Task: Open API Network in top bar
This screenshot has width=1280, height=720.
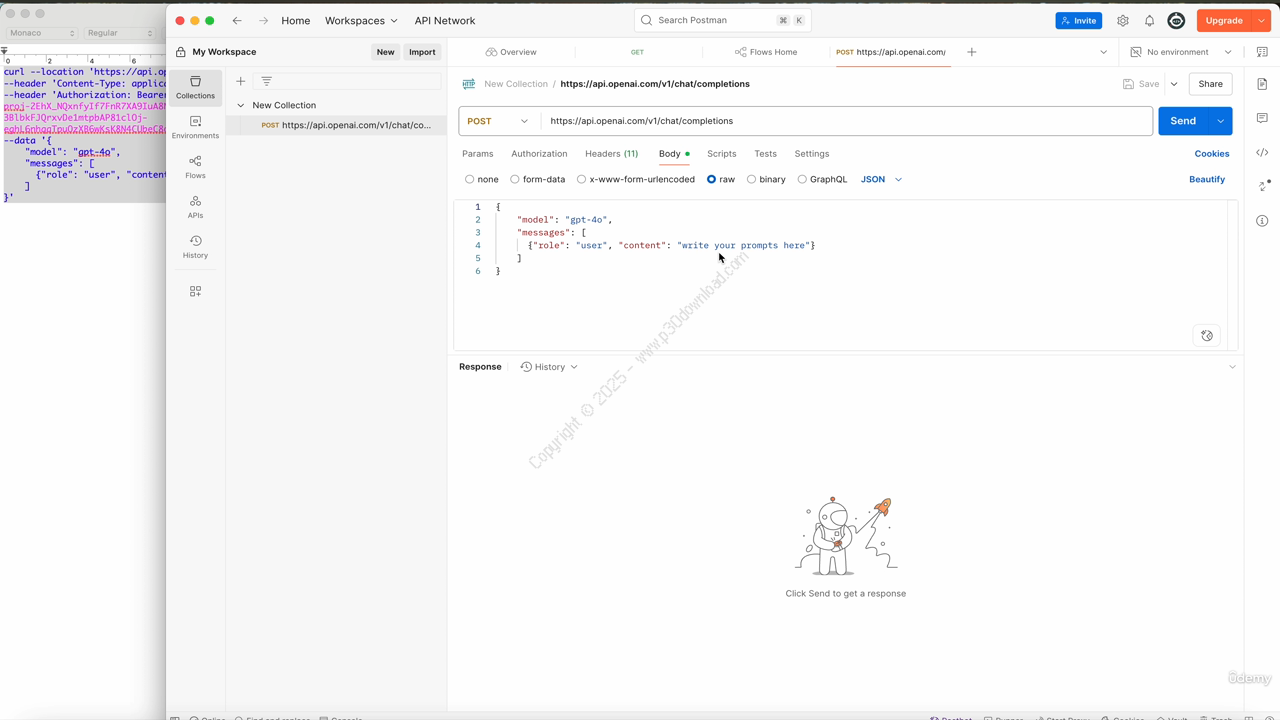Action: coord(445,20)
